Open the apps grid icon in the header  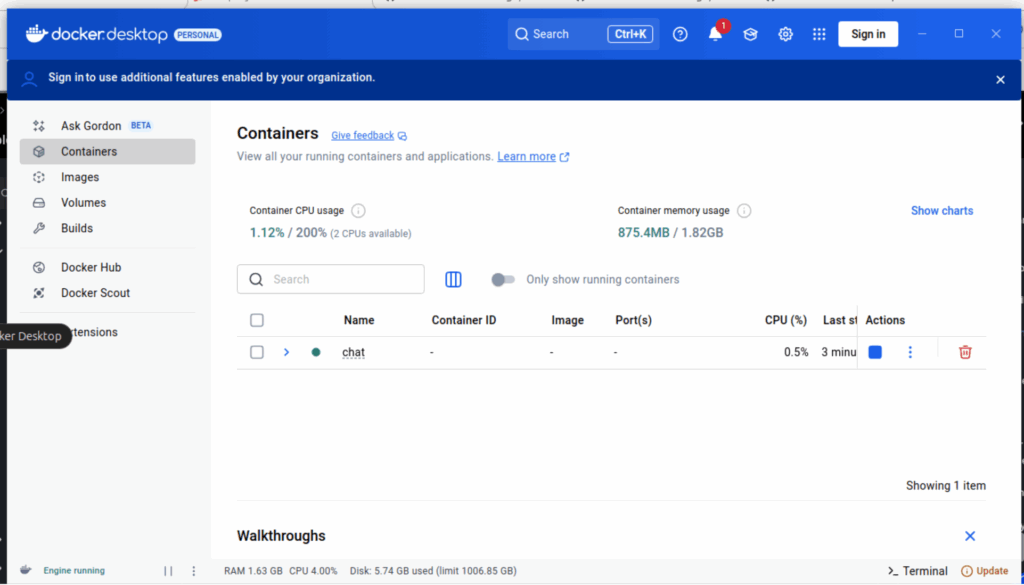pos(819,34)
